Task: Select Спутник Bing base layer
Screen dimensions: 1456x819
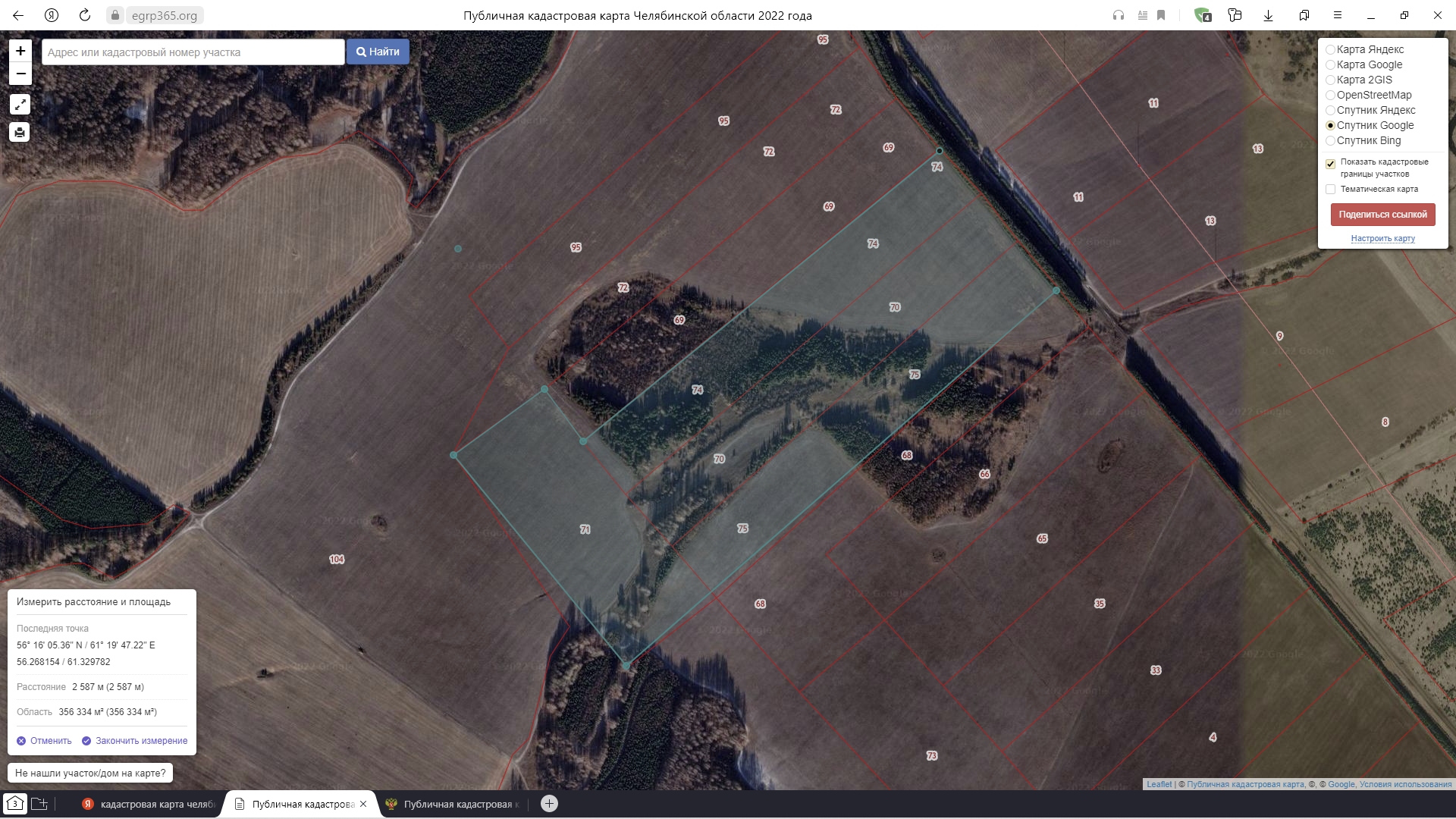Action: click(1330, 141)
